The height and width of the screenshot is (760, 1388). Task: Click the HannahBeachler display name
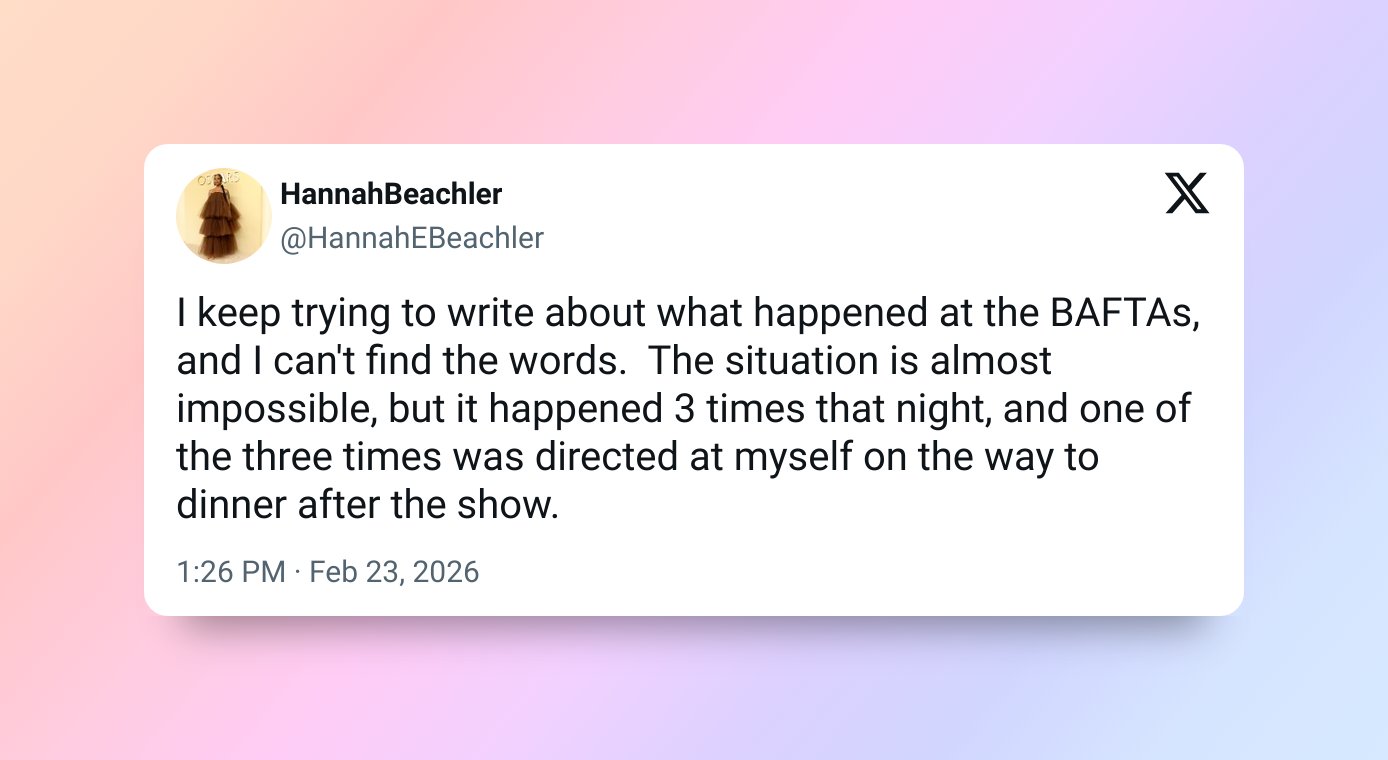coord(391,193)
